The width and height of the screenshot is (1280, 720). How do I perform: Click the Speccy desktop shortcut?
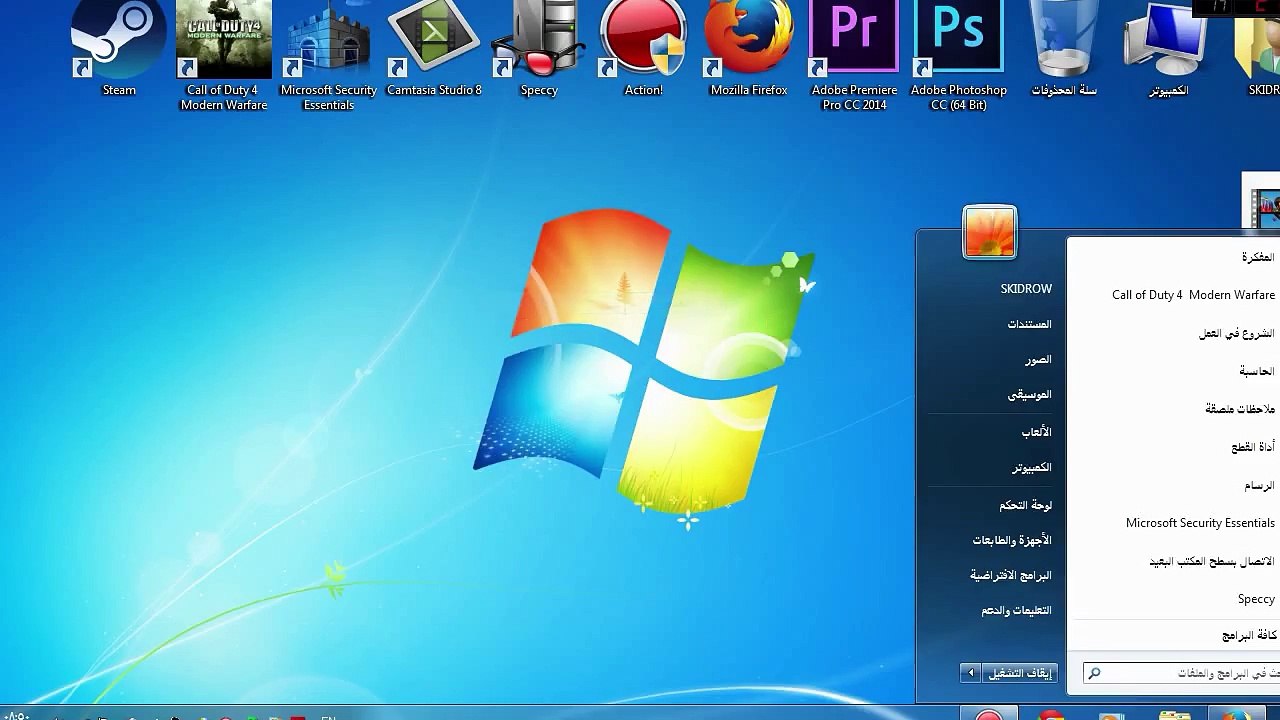[539, 48]
